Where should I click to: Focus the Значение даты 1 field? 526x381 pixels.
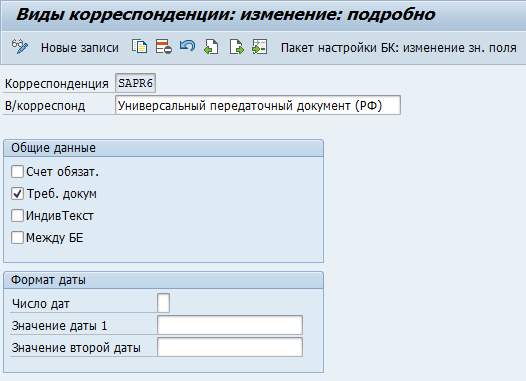coord(230,325)
